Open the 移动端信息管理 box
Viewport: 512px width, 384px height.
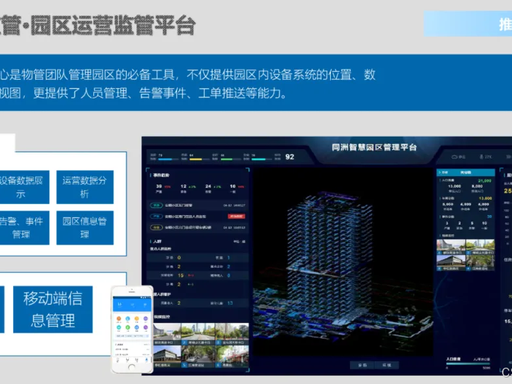[x=53, y=309]
